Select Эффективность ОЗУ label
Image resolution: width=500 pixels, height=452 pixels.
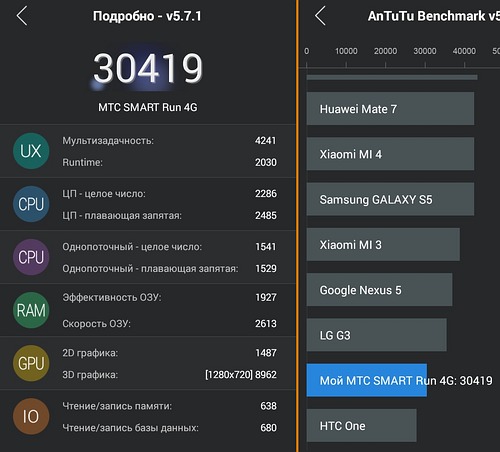coord(112,297)
